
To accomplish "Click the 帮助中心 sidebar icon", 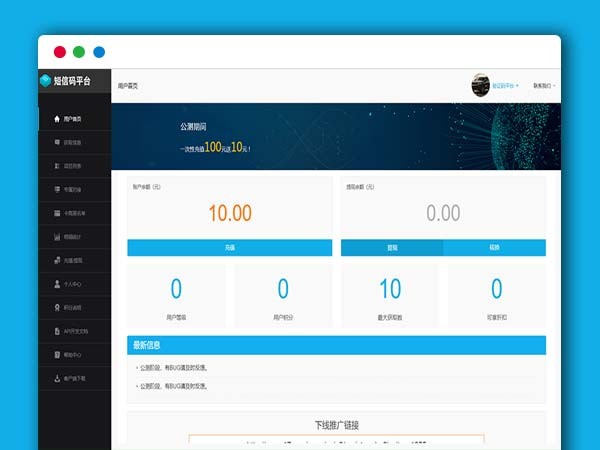I will click(56, 355).
